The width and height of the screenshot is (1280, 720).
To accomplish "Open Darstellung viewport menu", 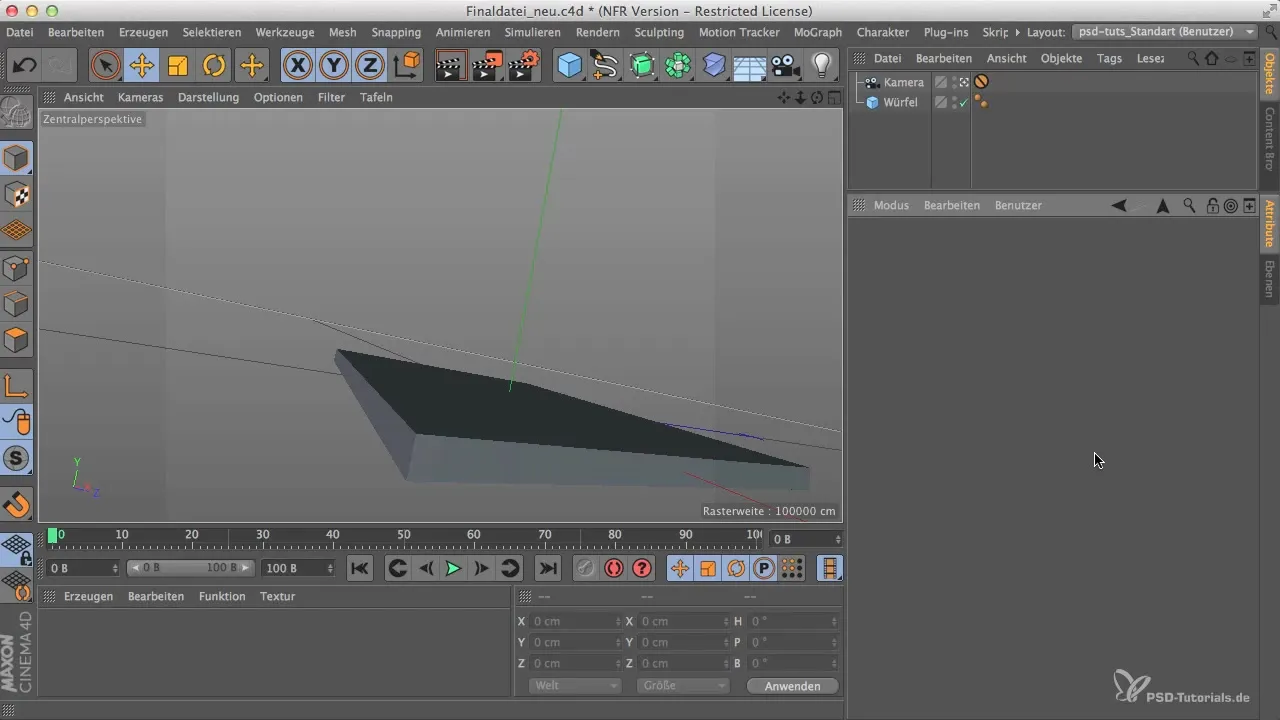I will (208, 97).
